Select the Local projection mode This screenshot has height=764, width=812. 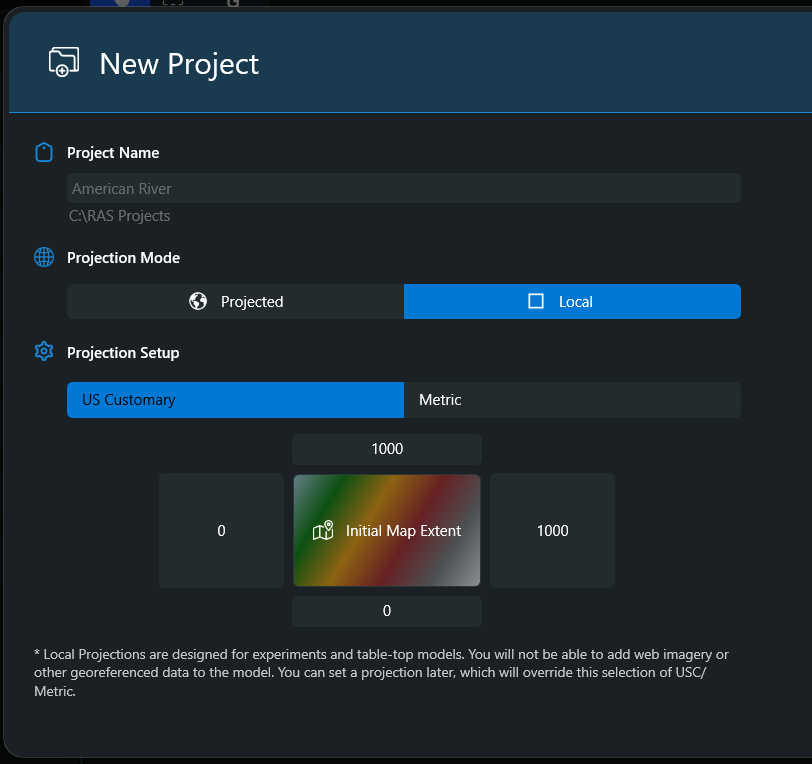(x=572, y=302)
